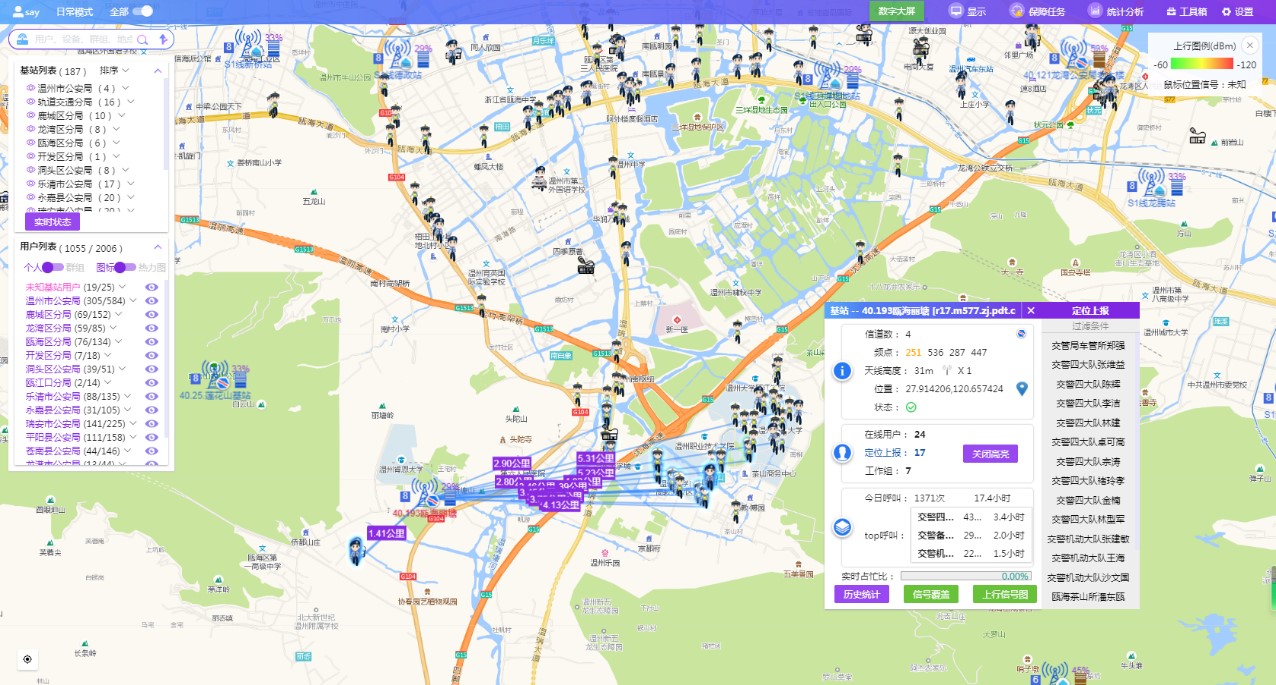Click the blue location pin beside coordinates
The height and width of the screenshot is (685, 1276).
tap(1021, 389)
